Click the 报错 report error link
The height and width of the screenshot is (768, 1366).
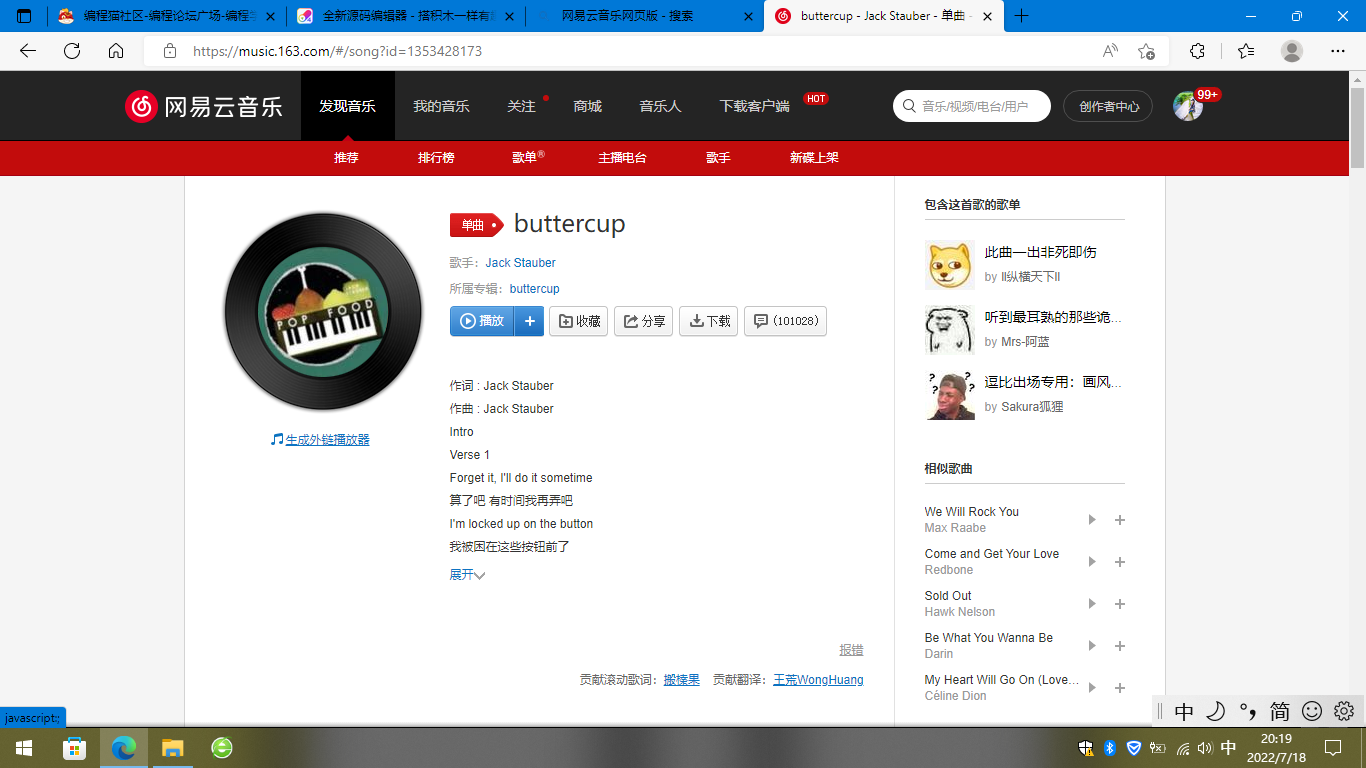[x=851, y=650]
